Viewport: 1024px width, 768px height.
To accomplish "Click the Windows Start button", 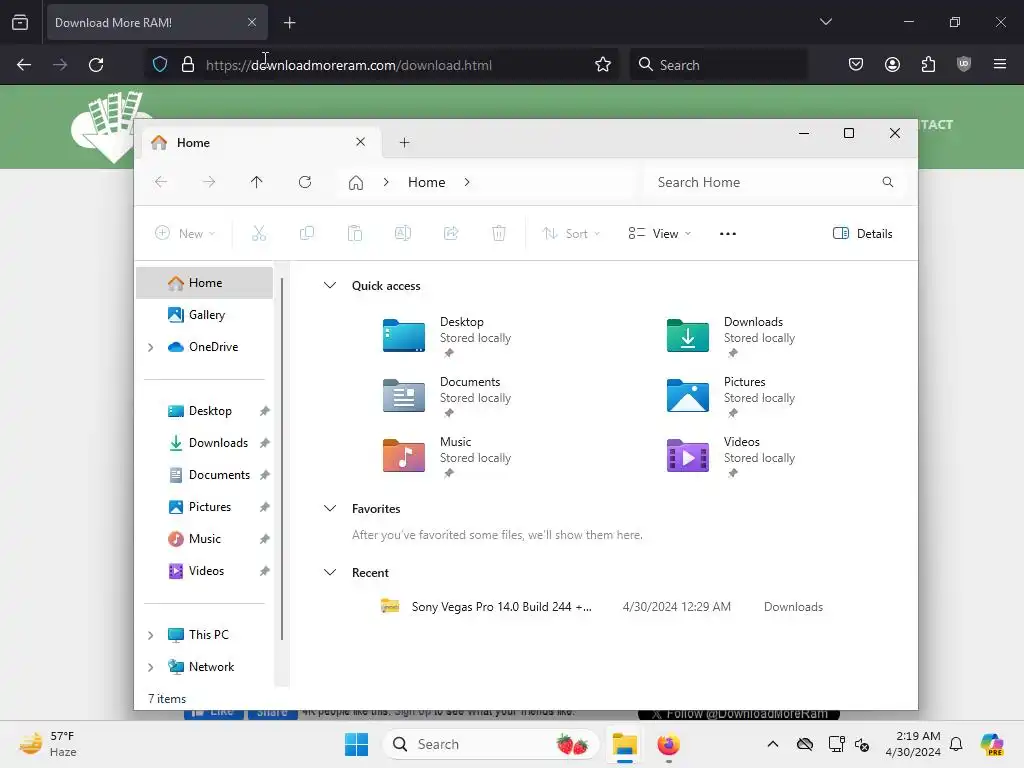I will pos(357,744).
